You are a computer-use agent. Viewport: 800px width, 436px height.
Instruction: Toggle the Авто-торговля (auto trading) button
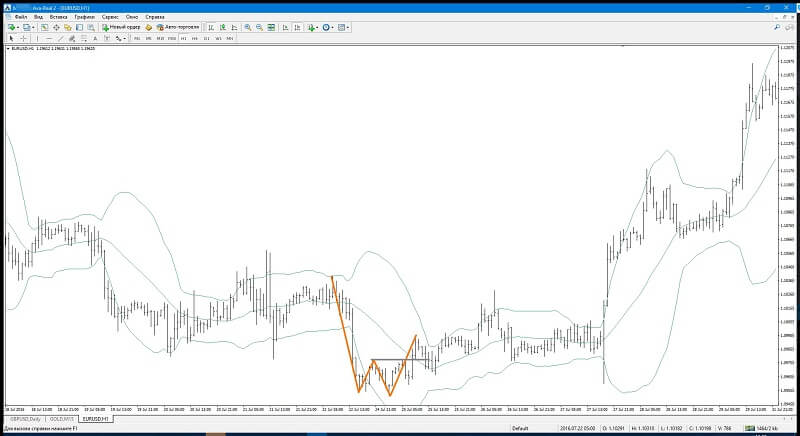[178, 27]
